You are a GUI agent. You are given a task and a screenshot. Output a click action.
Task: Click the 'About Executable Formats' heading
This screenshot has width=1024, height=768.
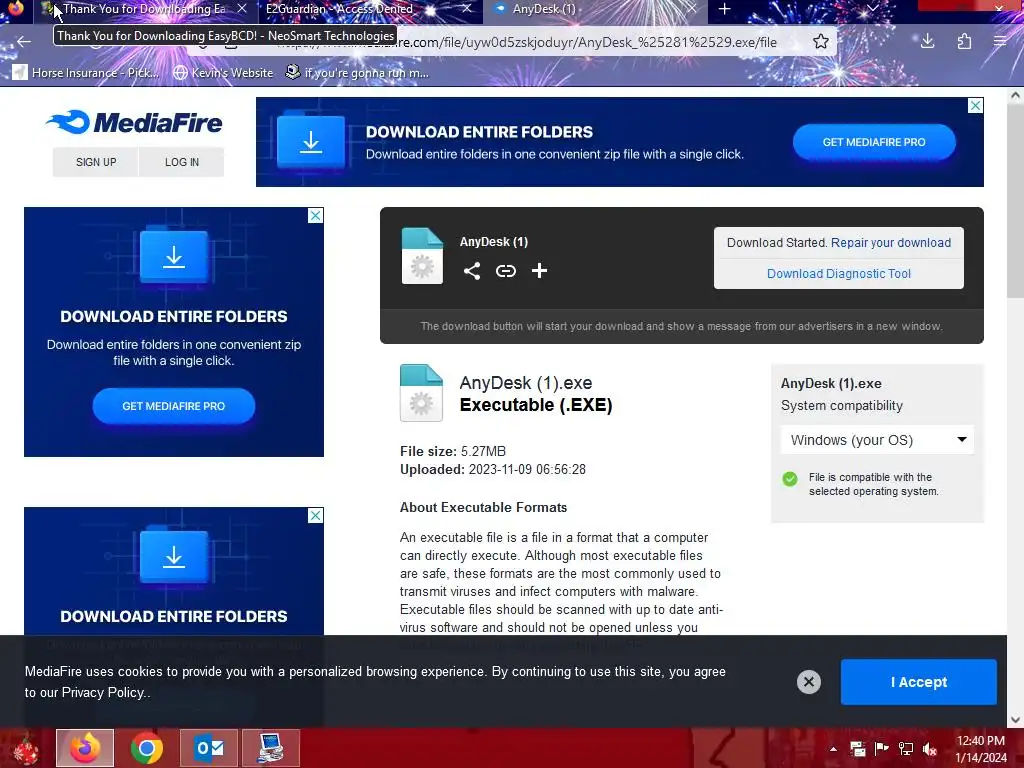click(483, 507)
